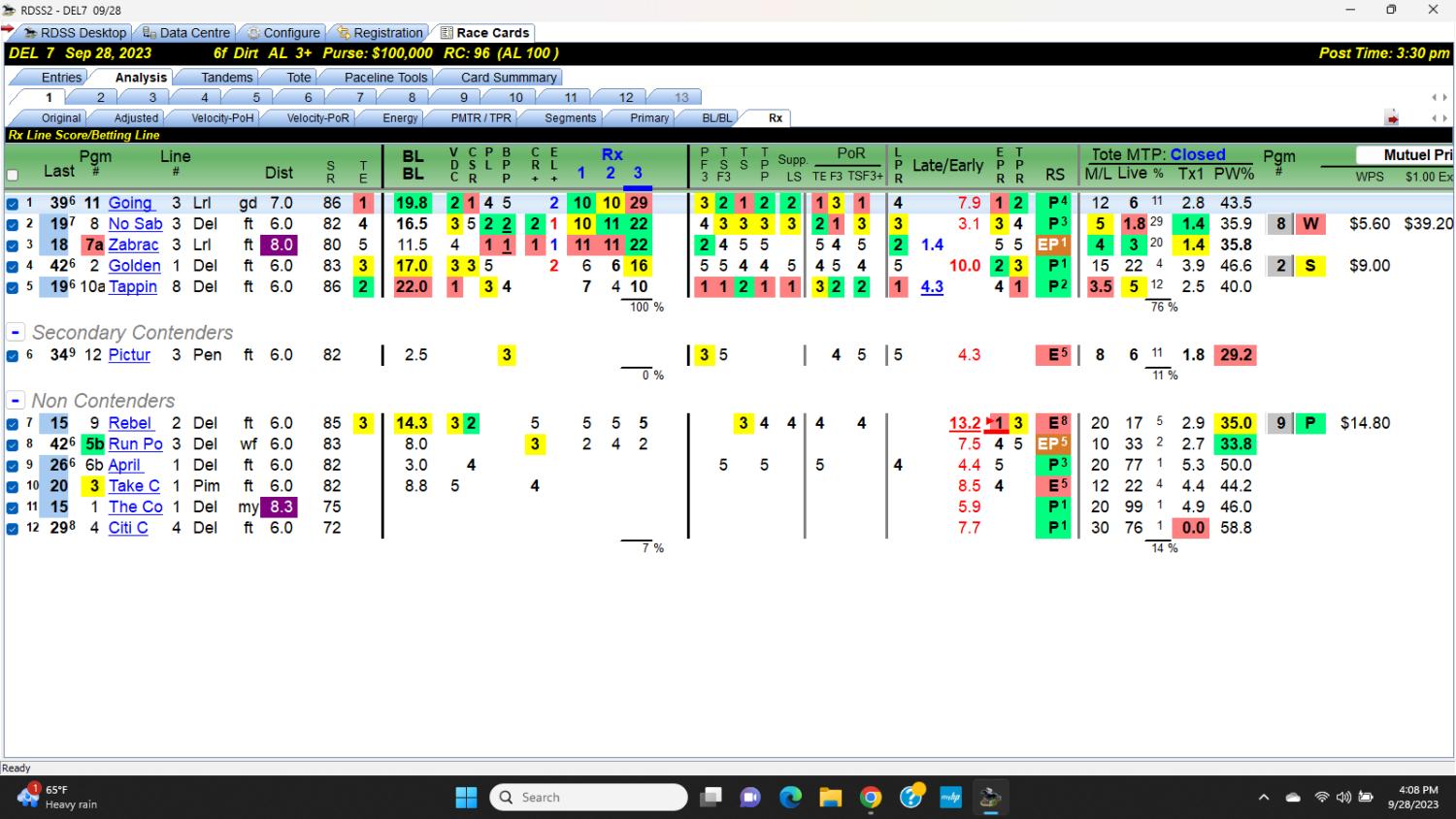Collapse the Secondary Contenders group
Screen dimensions: 1456x819
coord(16,332)
